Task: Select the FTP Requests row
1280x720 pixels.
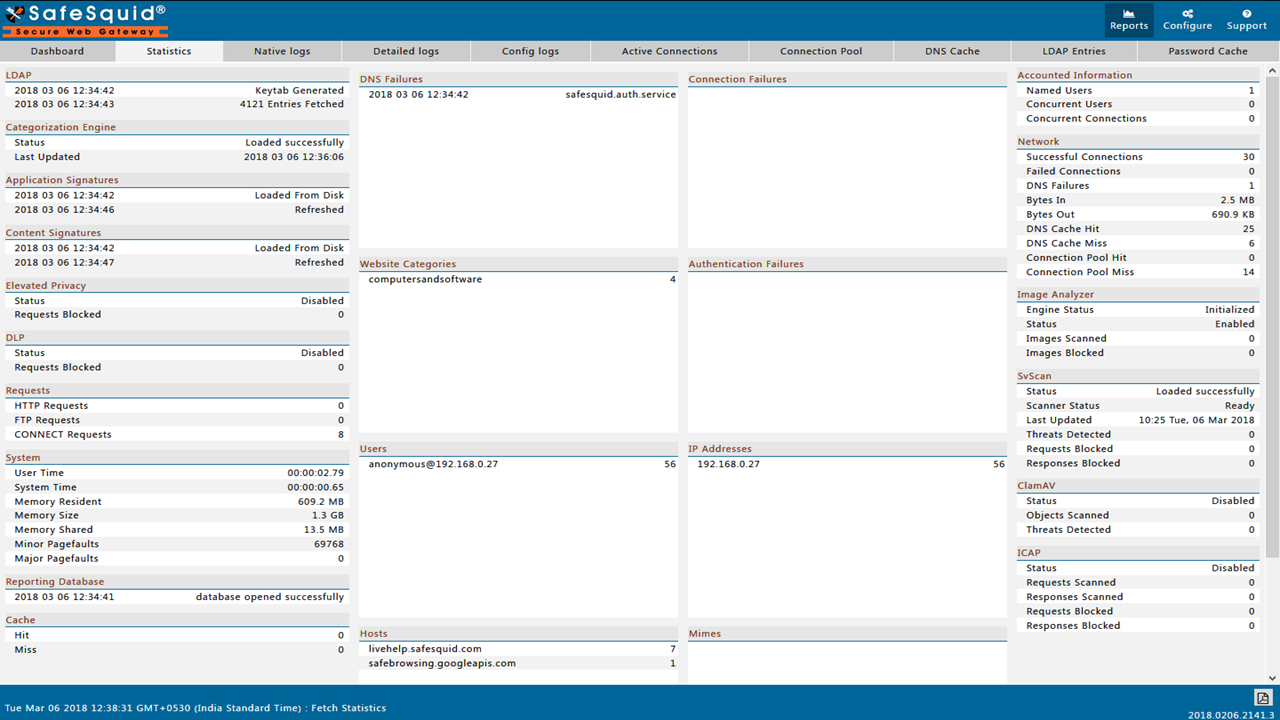Action: (177, 420)
